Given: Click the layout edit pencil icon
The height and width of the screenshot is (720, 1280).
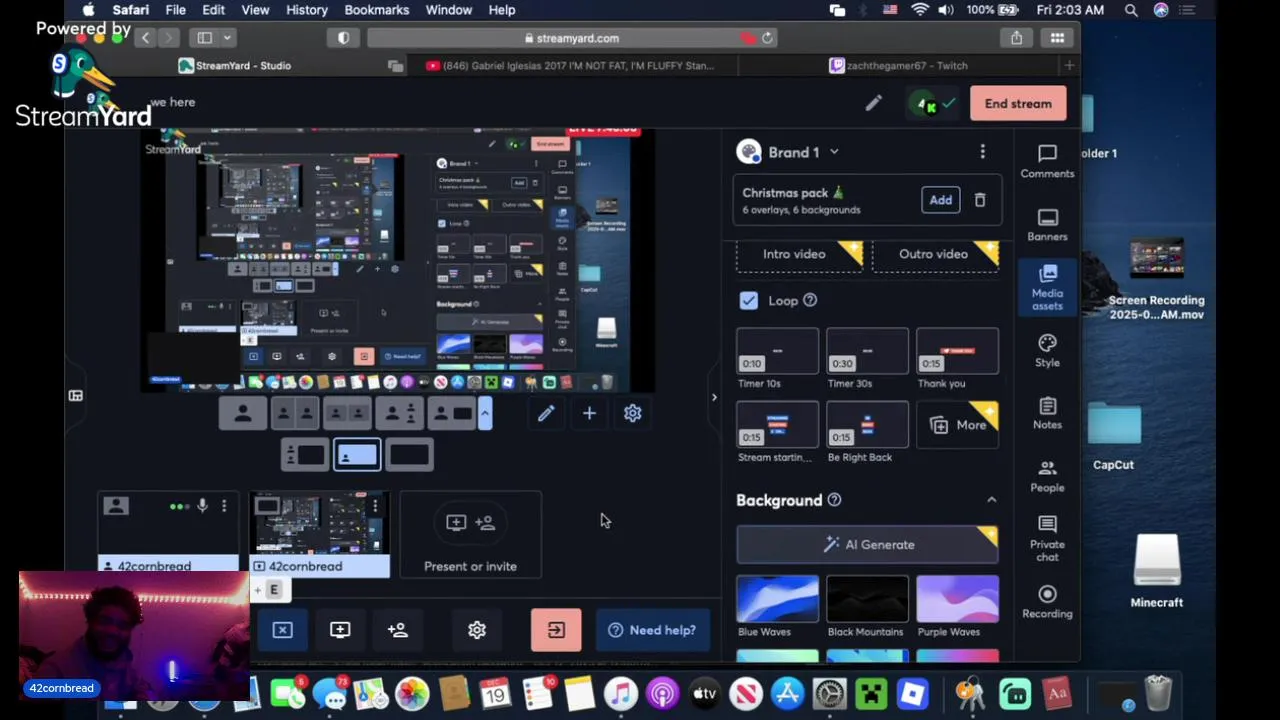Looking at the screenshot, I should point(546,413).
